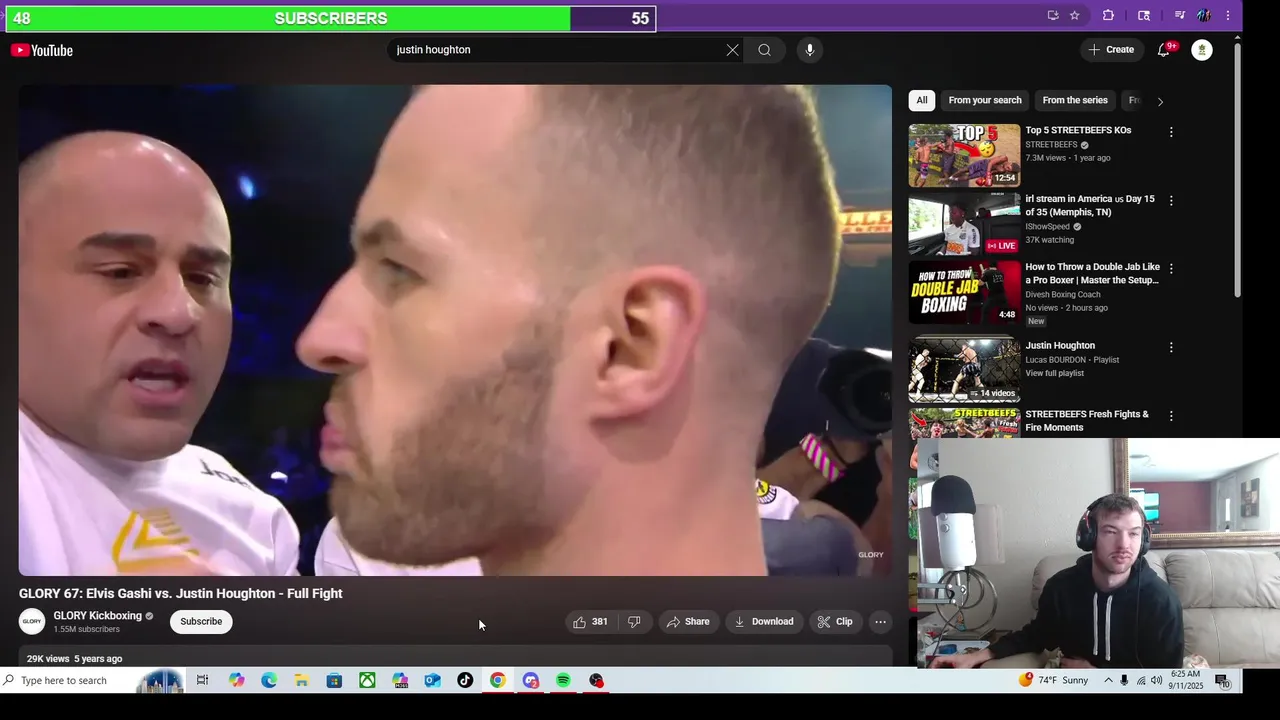
Task: Select the From your search chip
Action: (985, 100)
